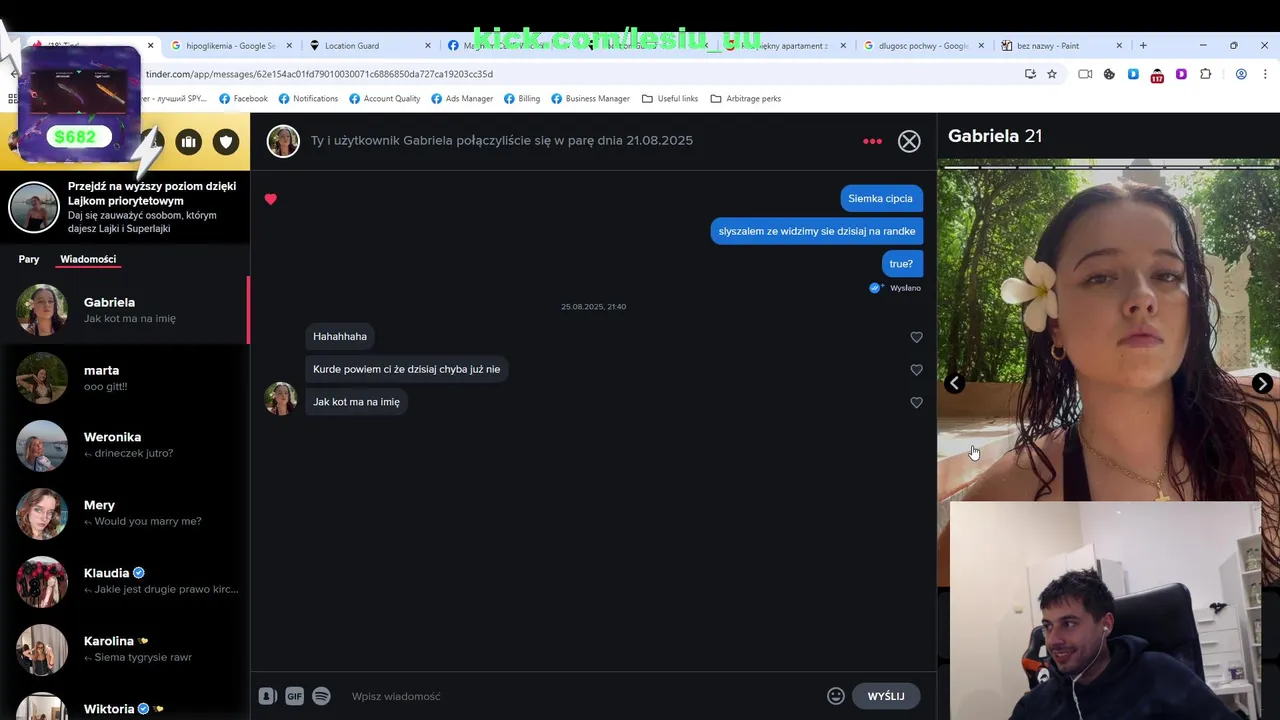Show previous photo of Gabriela
Screen dimensions: 1280x720
click(955, 383)
